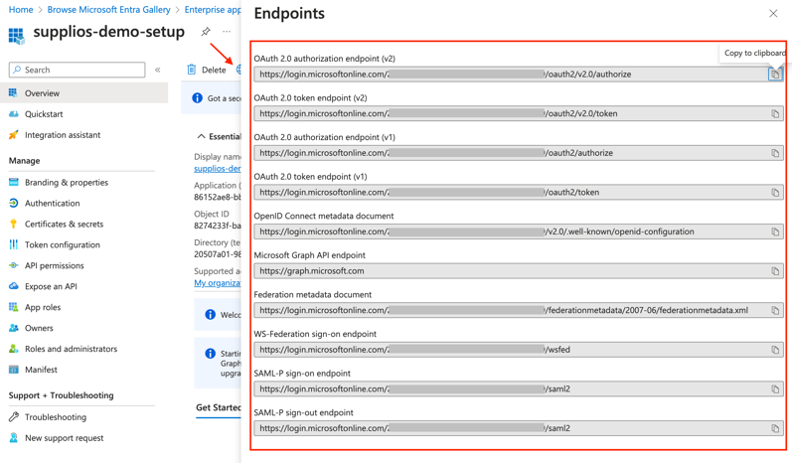The width and height of the screenshot is (797, 467).
Task: Go to Home breadcrumb
Action: click(x=21, y=10)
